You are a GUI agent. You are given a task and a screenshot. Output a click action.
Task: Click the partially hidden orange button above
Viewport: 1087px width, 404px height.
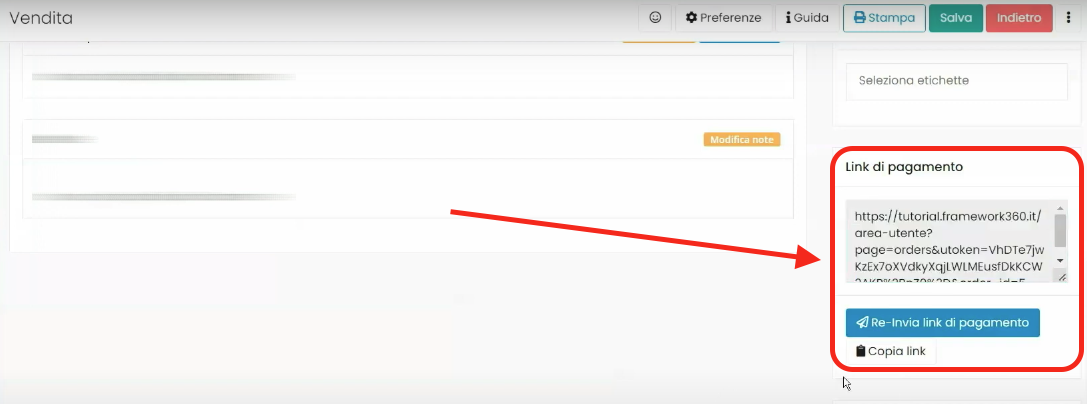[x=658, y=41]
